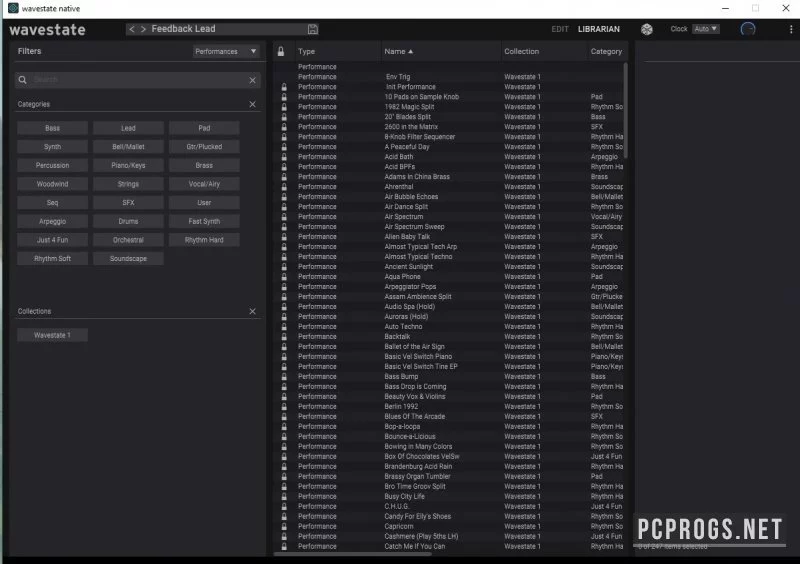This screenshot has height=564, width=800.
Task: Select the Wavestate 1 collection
Action: tap(53, 335)
